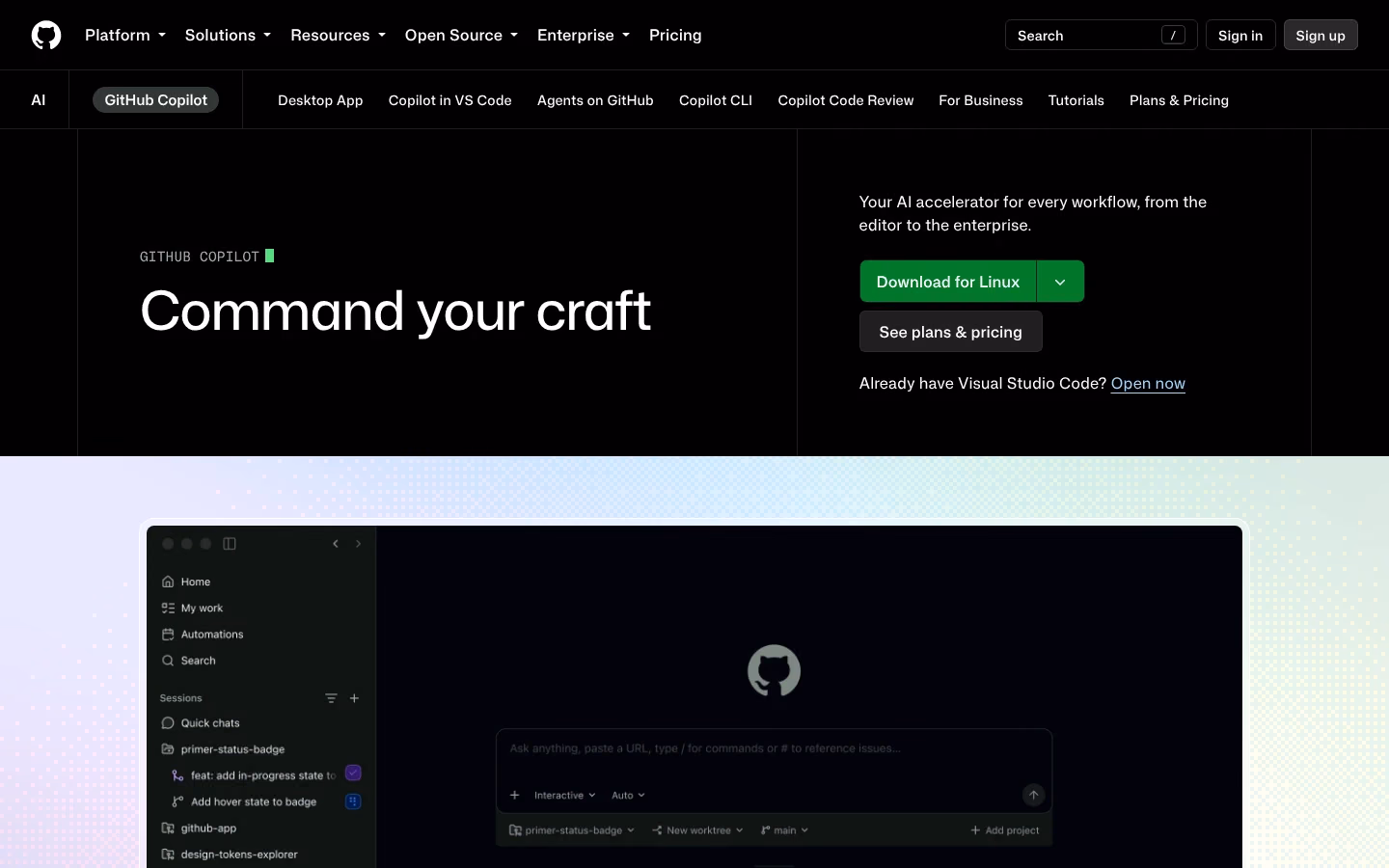1389x868 pixels.
Task: Click the Download for Linux button
Action: click(948, 282)
